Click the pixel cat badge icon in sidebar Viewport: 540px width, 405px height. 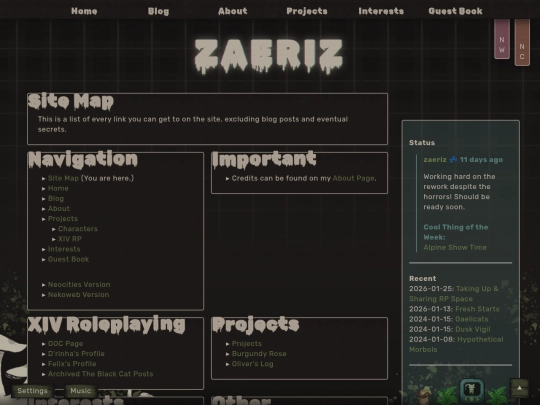pyautogui.click(x=472, y=390)
